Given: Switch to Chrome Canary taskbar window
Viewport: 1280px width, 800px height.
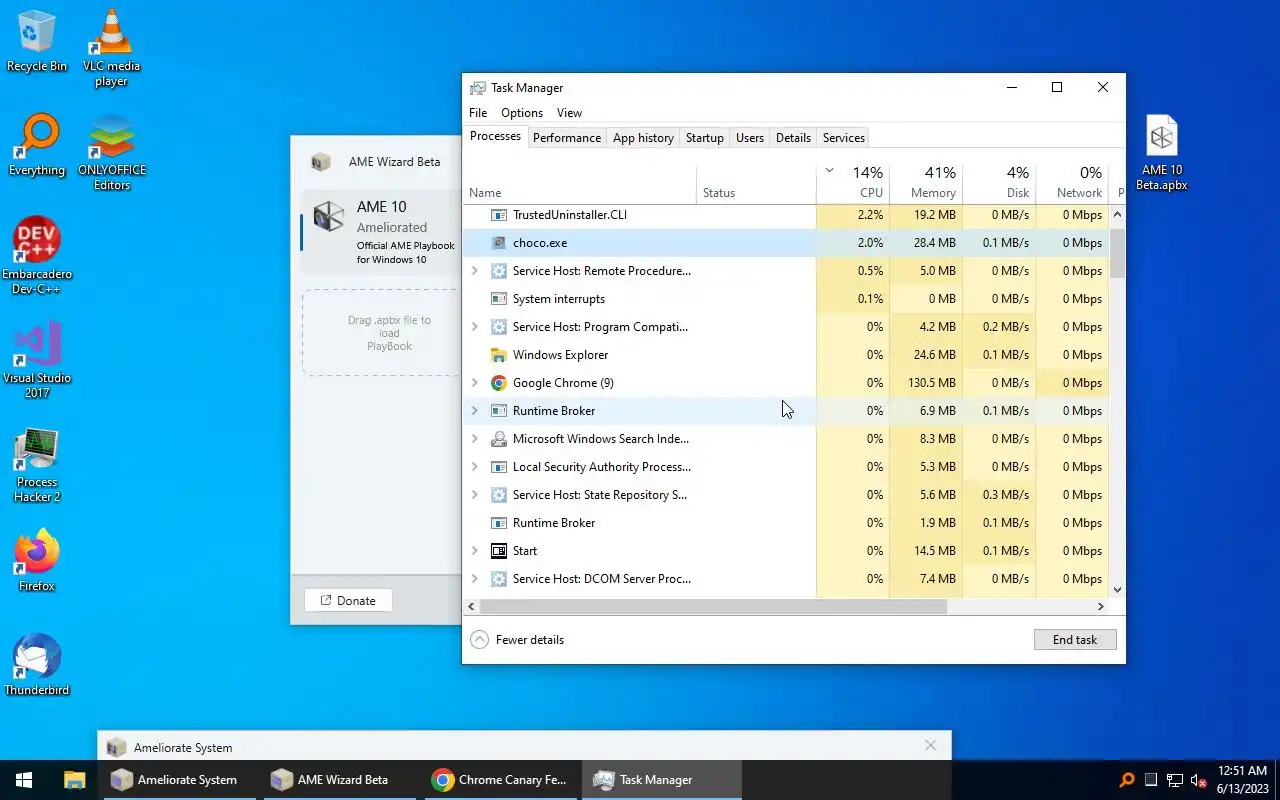Looking at the screenshot, I should [500, 780].
